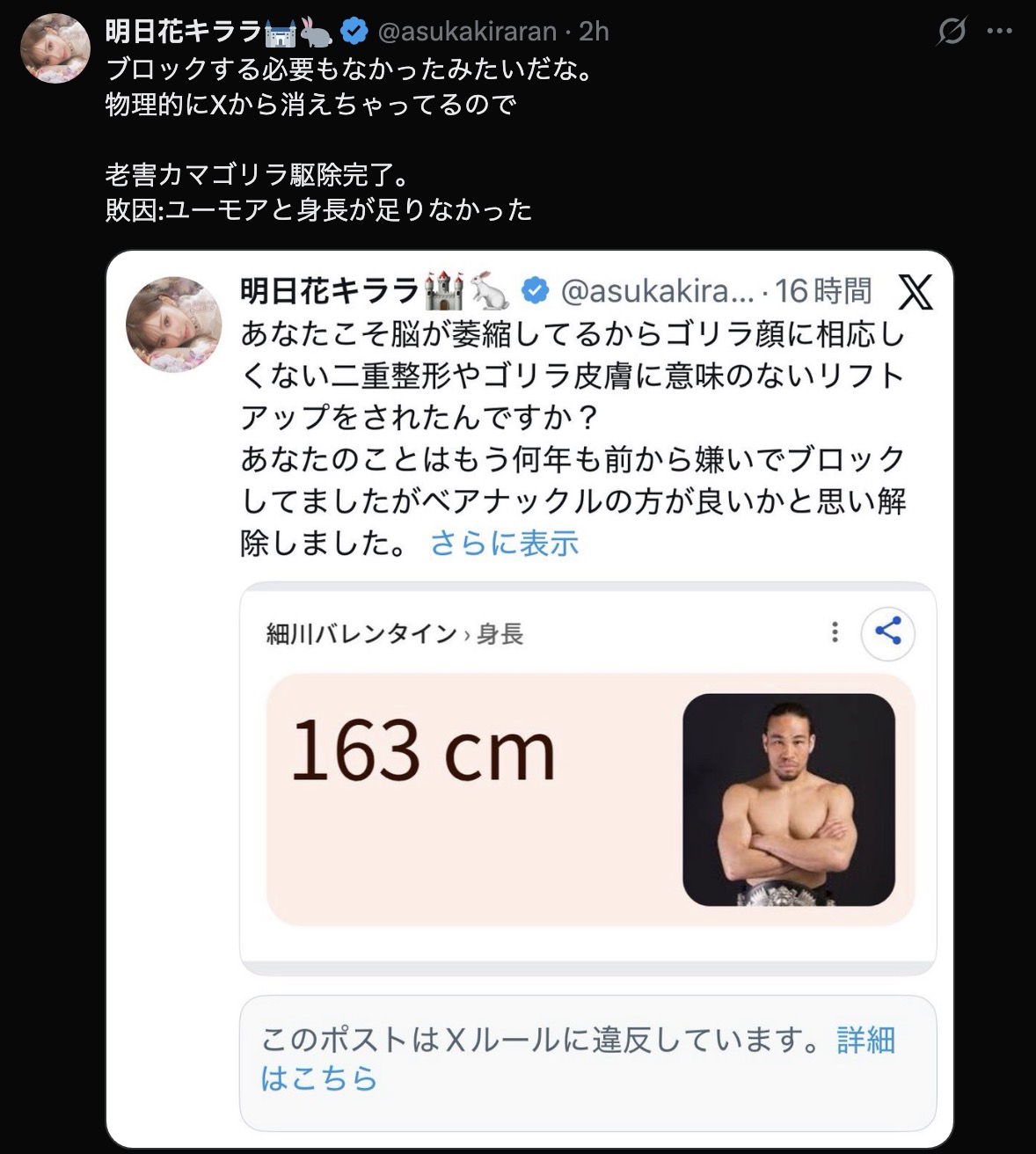Open the quoted post's profile avatar
Screen dimensions: 1036x1154
(174, 324)
